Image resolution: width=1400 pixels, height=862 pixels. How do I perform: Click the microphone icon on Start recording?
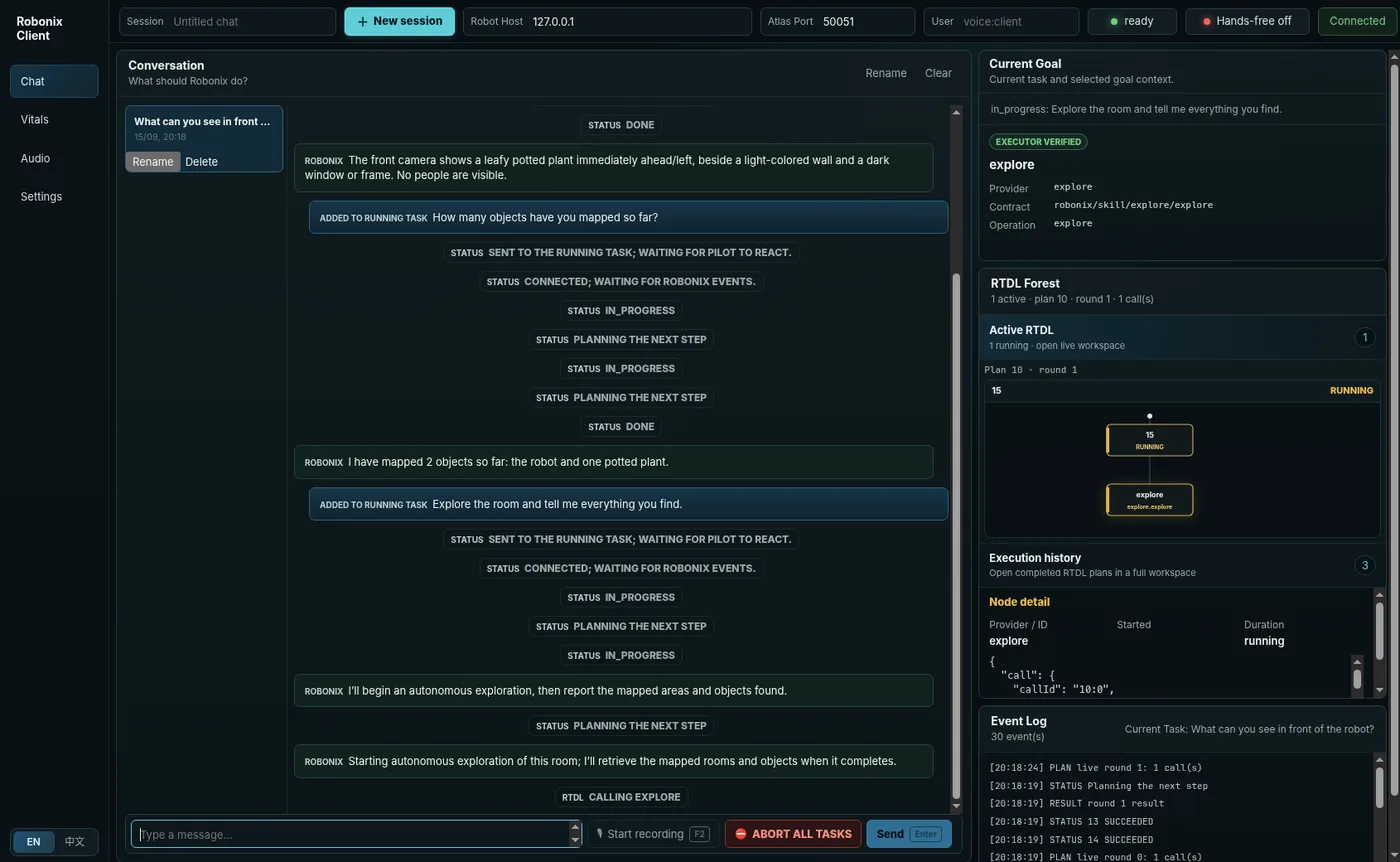[600, 833]
